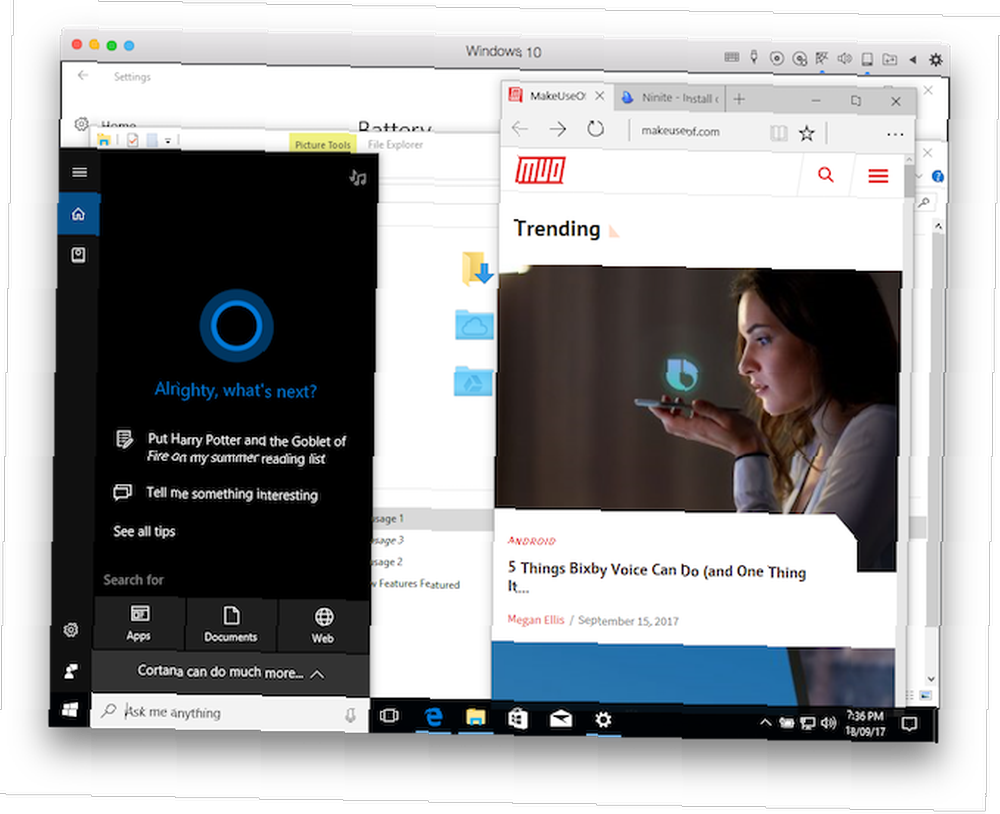This screenshot has width=1000, height=814.
Task: Open a new Edge tab
Action: 739,99
